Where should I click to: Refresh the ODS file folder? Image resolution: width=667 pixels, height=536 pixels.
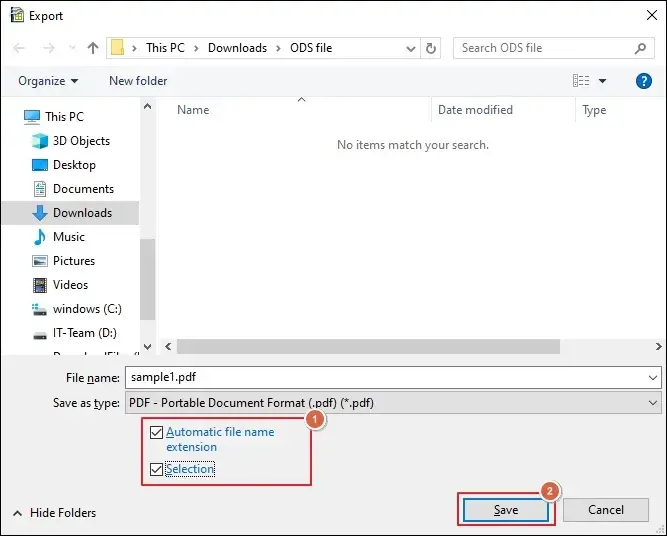(x=430, y=48)
